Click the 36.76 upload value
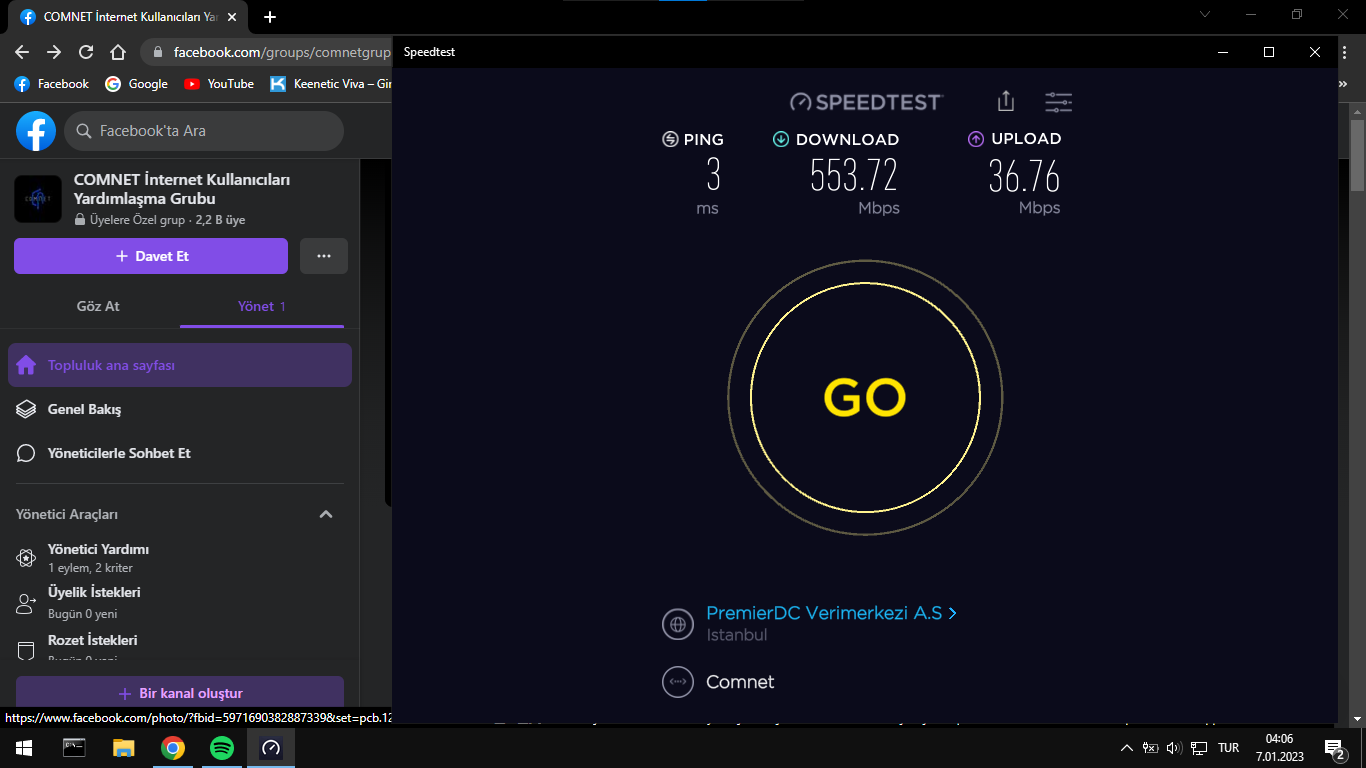The height and width of the screenshot is (768, 1366). coord(1024,176)
